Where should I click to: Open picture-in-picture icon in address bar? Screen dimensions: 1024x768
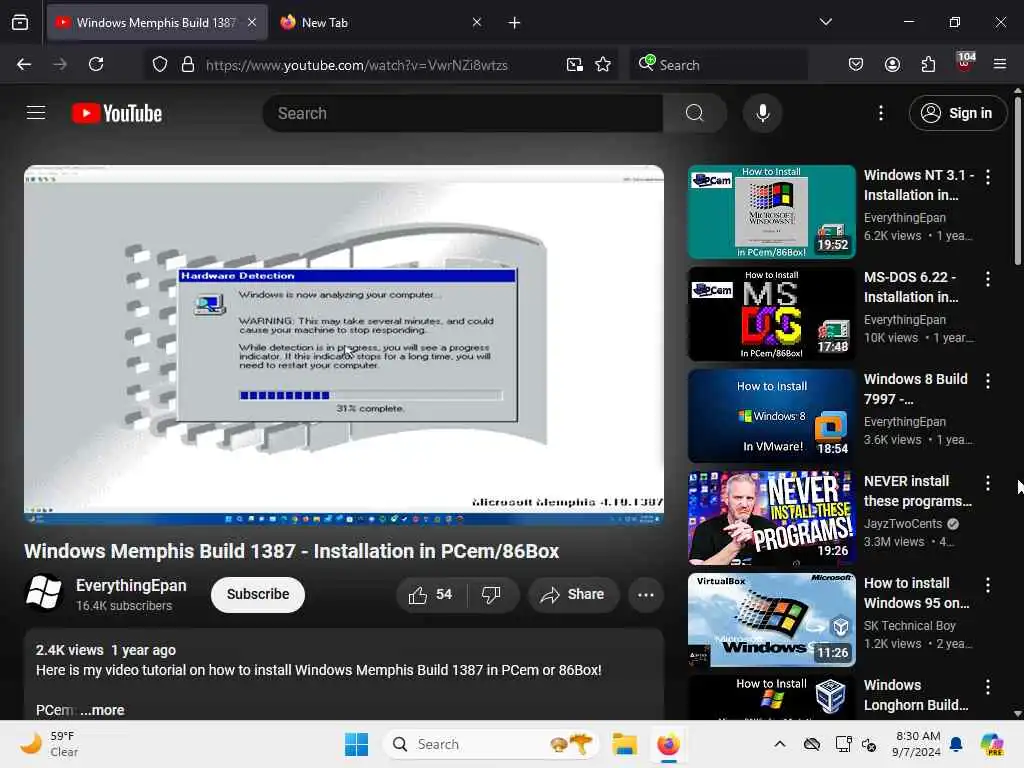(575, 65)
